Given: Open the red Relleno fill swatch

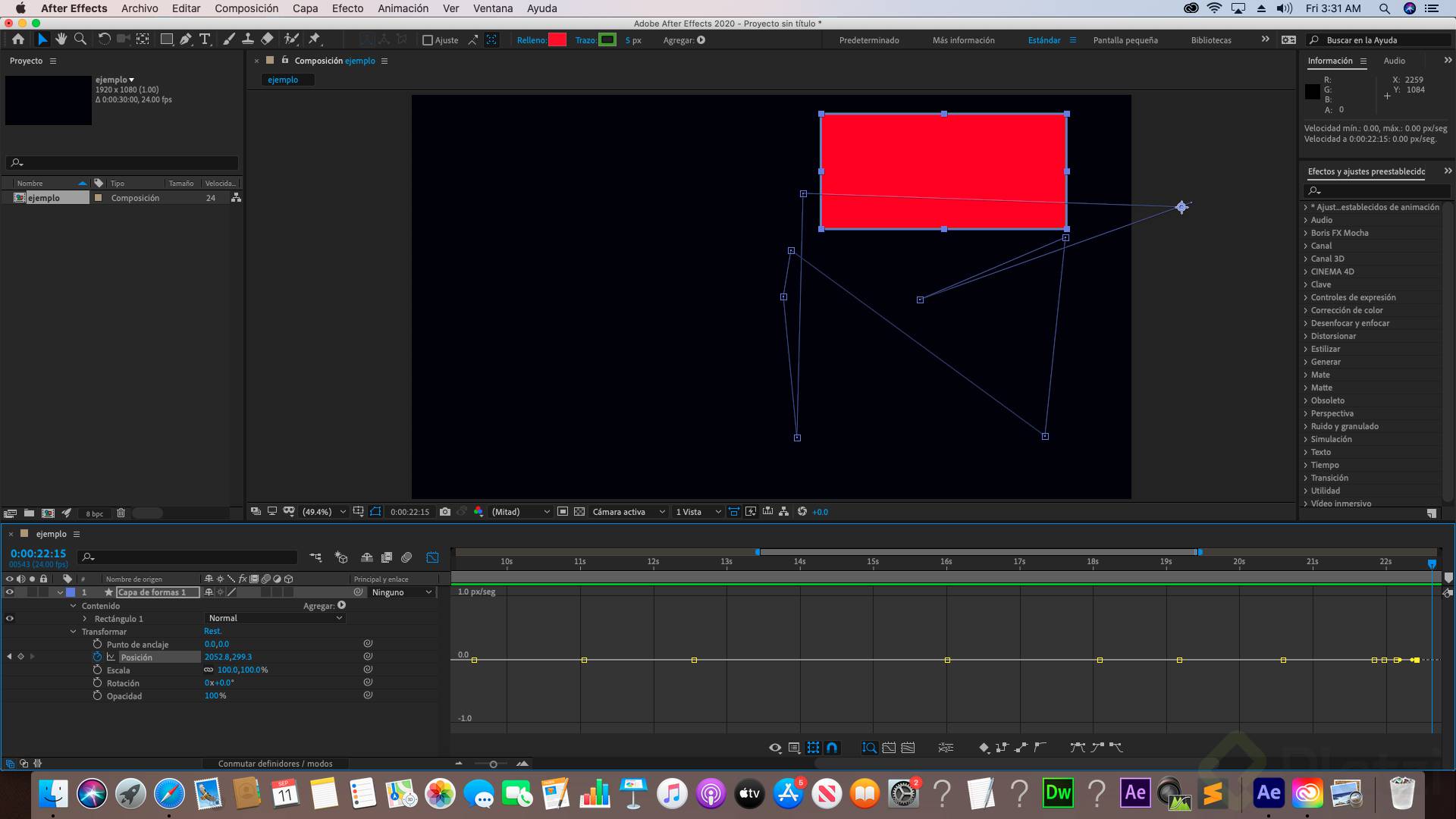Looking at the screenshot, I should point(557,40).
